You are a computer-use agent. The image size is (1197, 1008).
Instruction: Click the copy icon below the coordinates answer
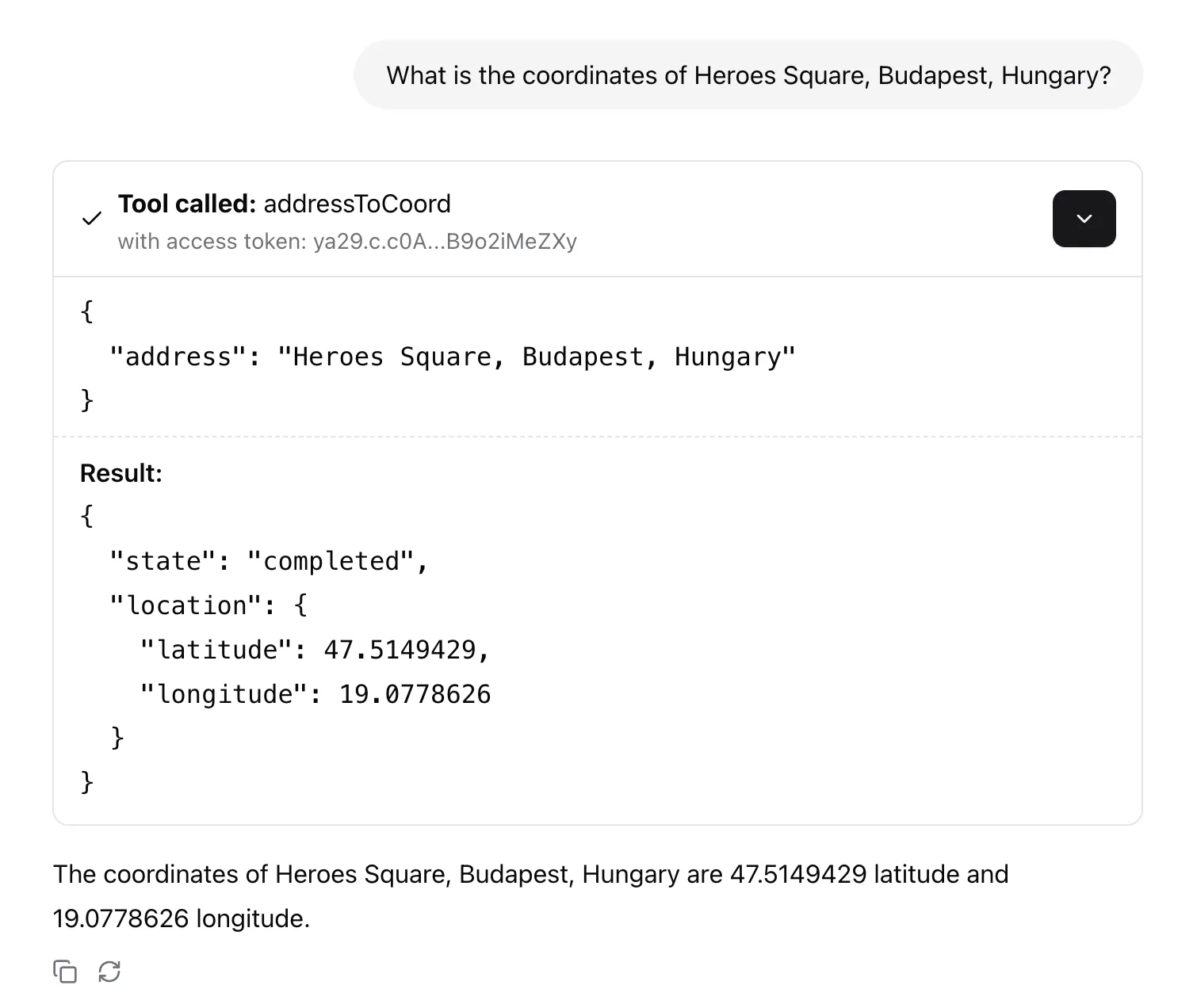pos(65,971)
